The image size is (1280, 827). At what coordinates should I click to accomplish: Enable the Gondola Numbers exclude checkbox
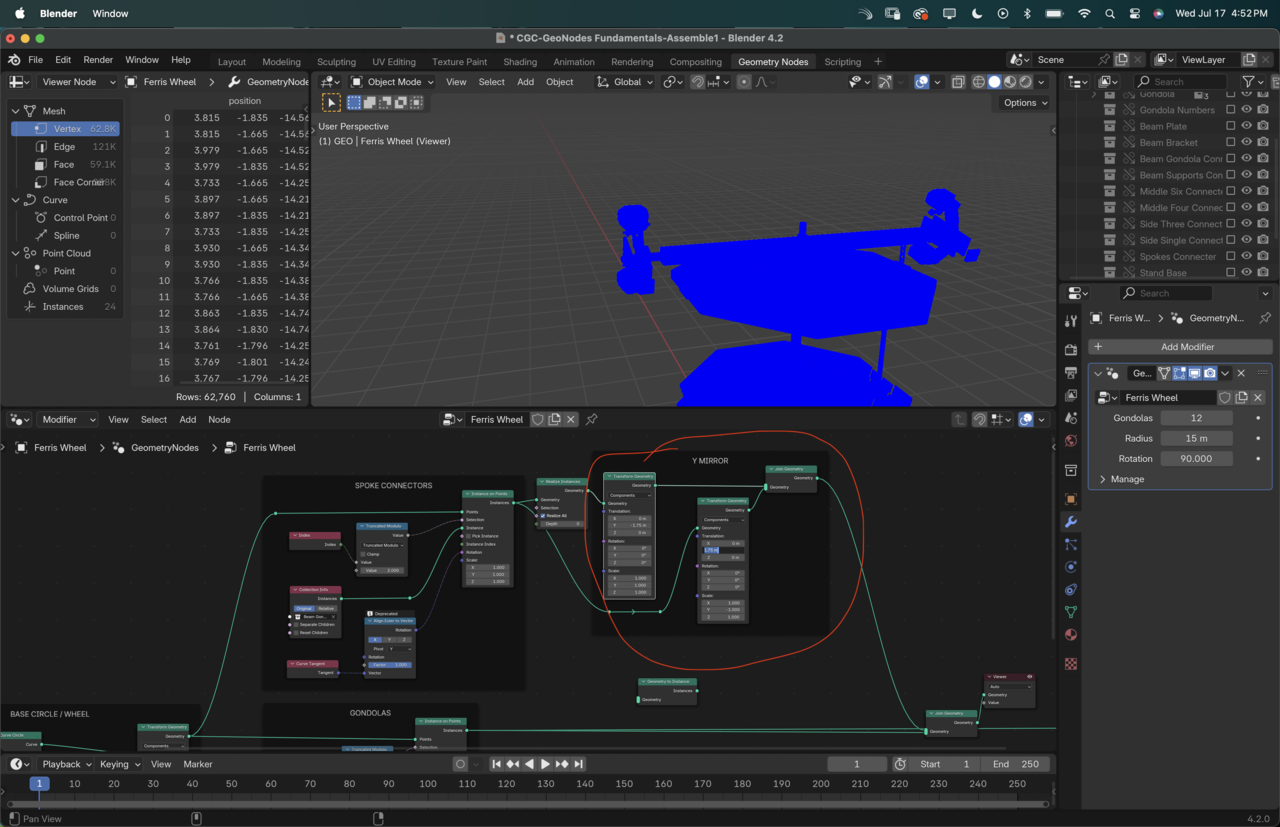point(1230,110)
